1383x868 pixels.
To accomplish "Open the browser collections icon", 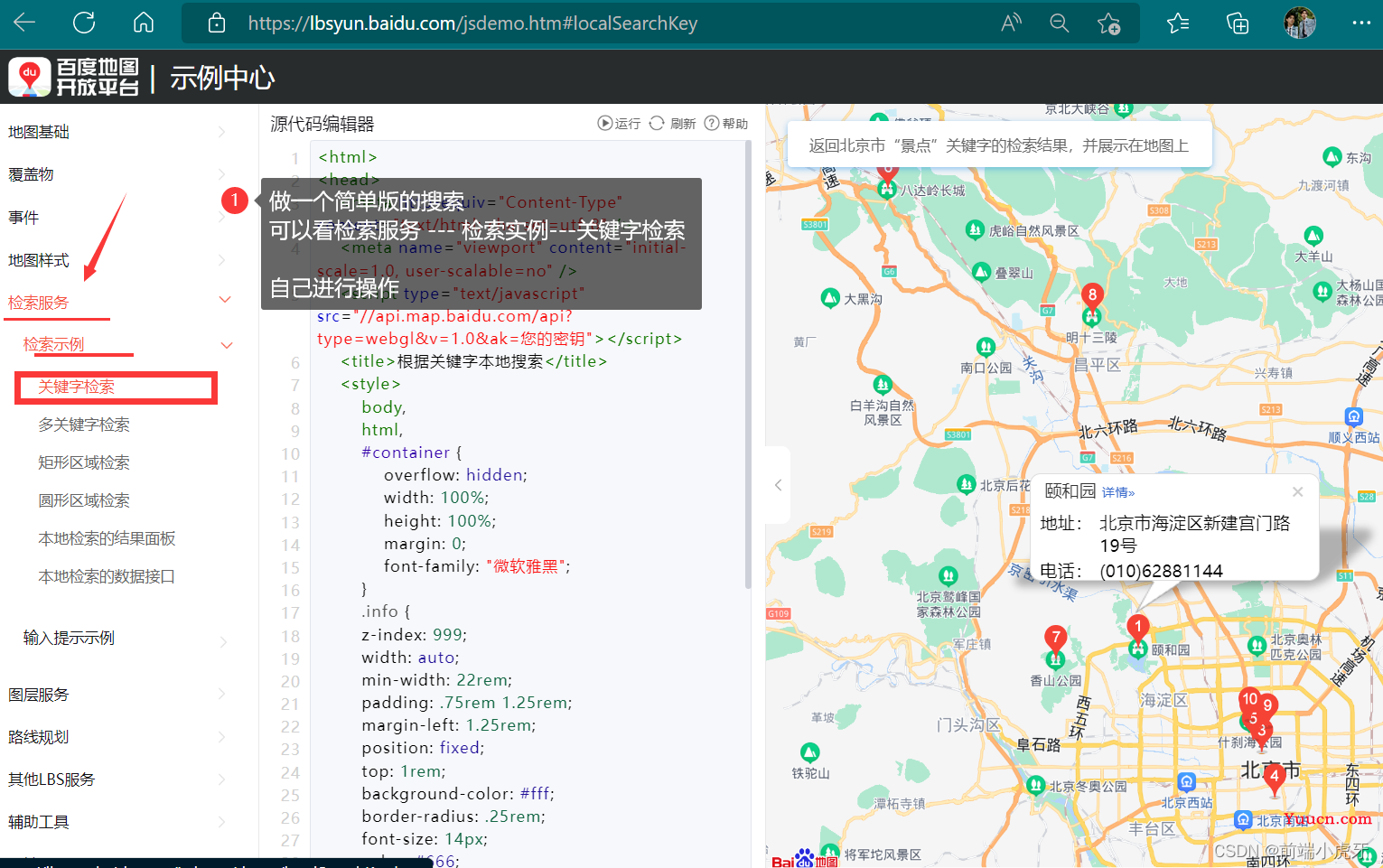I will pyautogui.click(x=1238, y=23).
